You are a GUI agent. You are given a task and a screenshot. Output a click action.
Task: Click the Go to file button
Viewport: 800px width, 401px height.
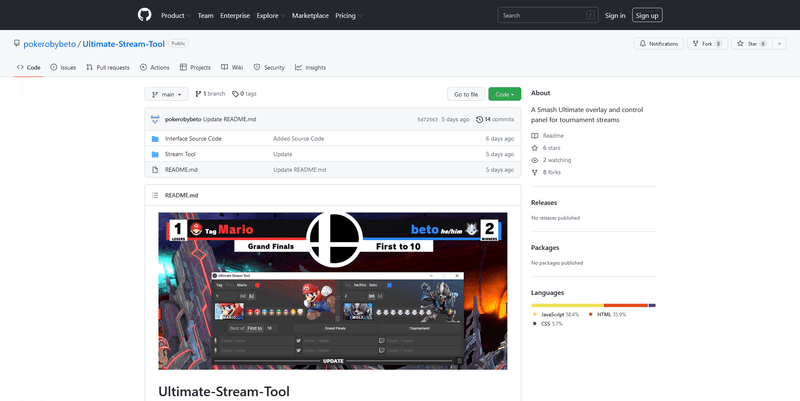(466, 94)
